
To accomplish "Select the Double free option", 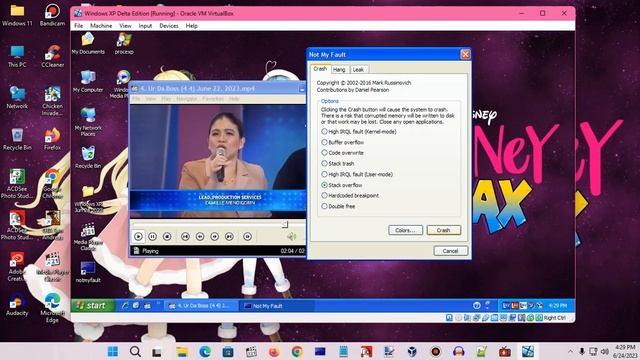I will (338, 206).
